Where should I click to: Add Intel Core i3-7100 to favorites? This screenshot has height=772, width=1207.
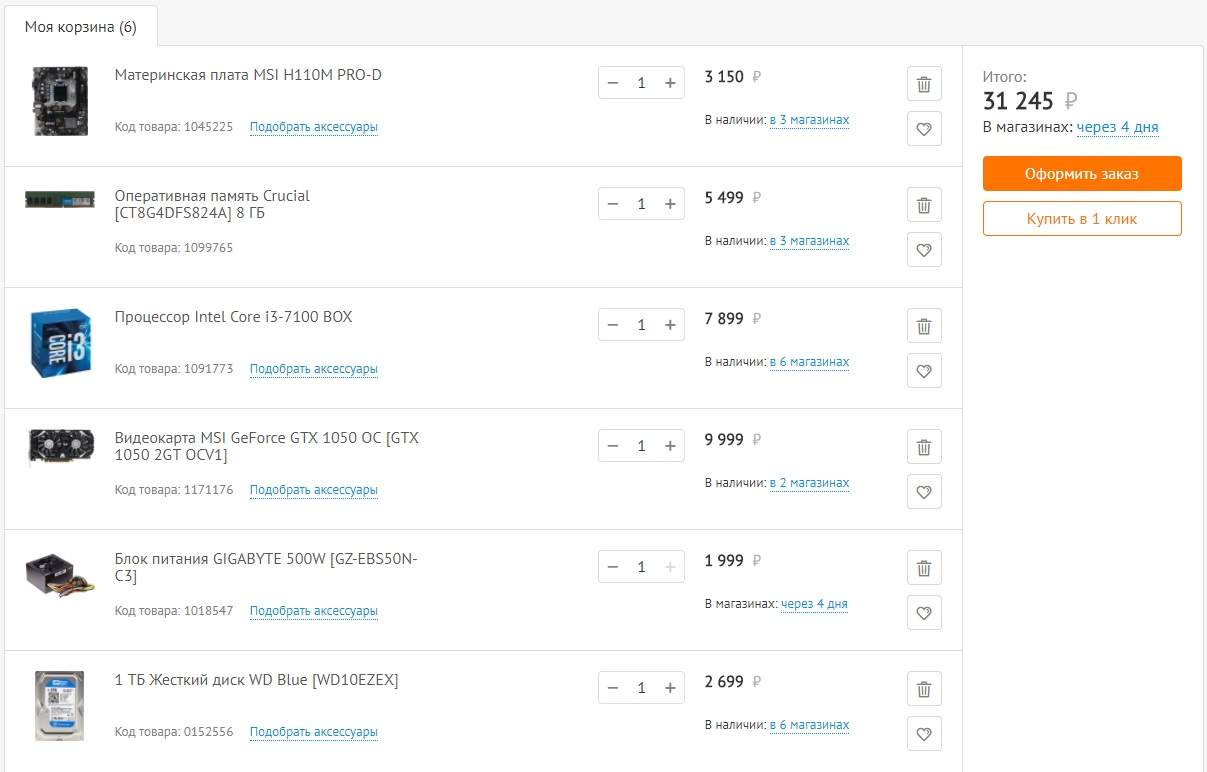[x=924, y=371]
